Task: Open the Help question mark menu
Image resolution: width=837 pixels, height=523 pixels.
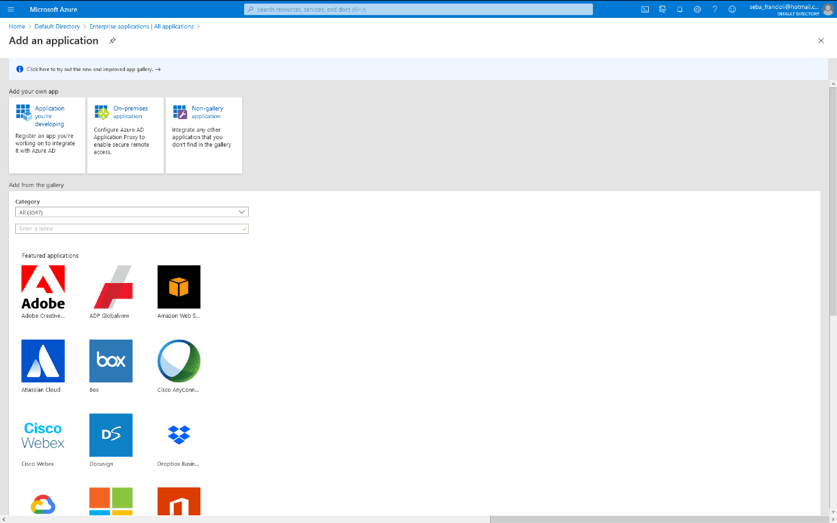Action: (x=715, y=10)
